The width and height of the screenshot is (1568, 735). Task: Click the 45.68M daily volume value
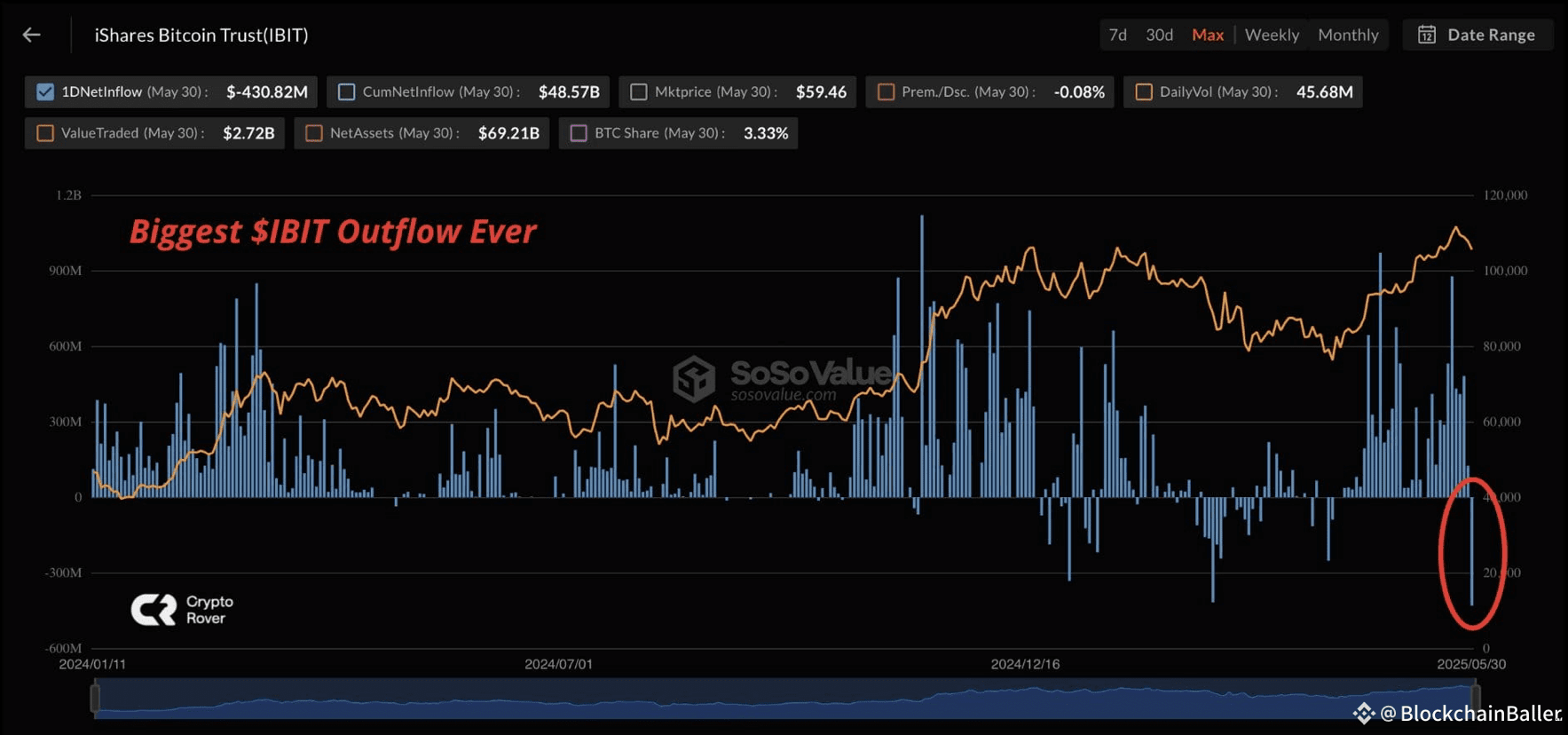coord(1325,91)
